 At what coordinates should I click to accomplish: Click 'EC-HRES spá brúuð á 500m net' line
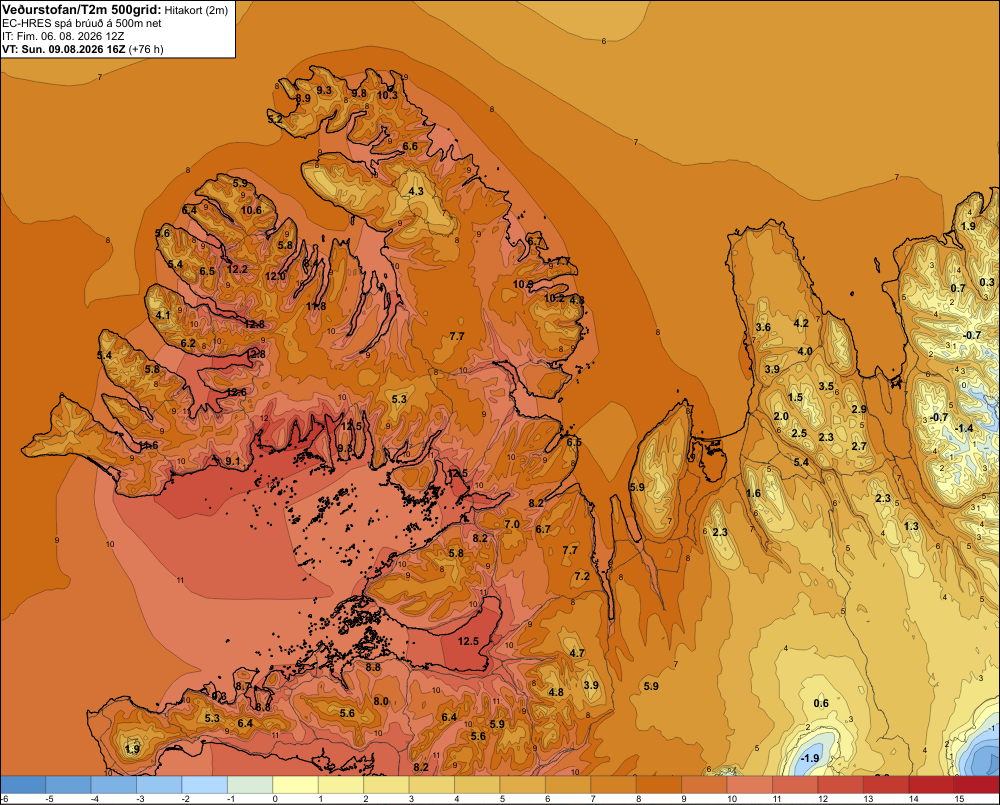(x=82, y=24)
